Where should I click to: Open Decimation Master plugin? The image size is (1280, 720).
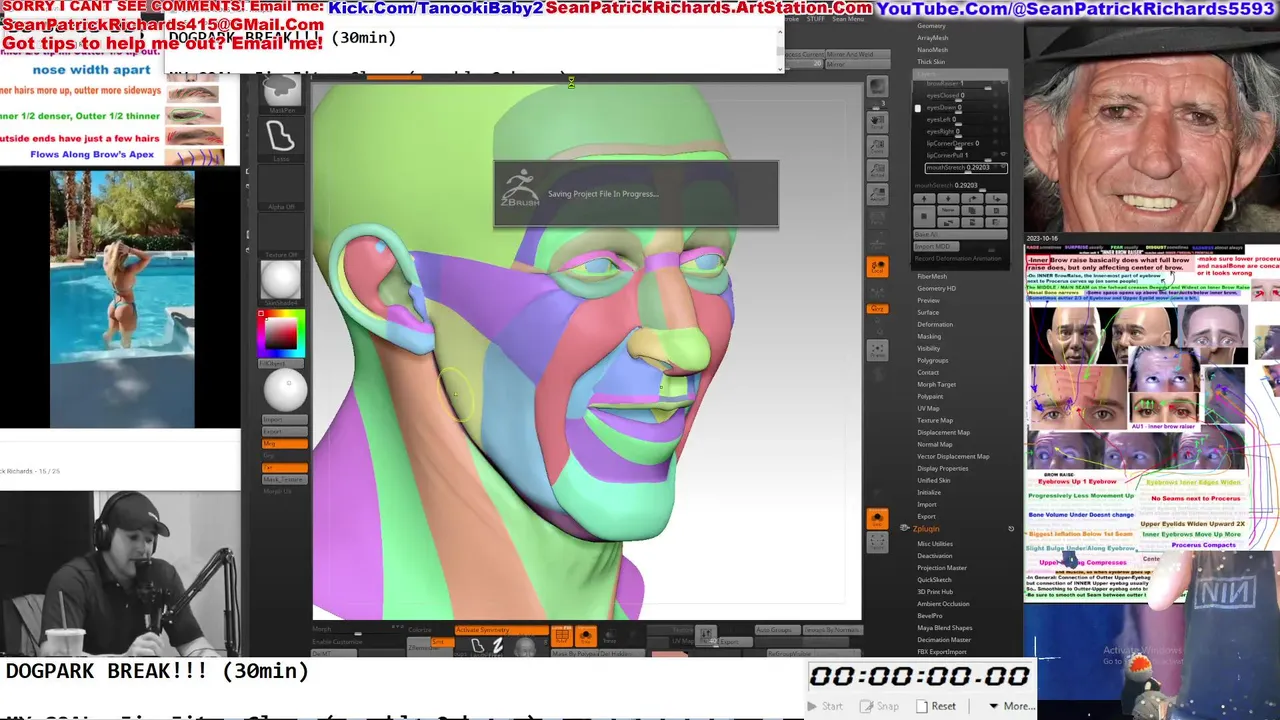pyautogui.click(x=944, y=640)
